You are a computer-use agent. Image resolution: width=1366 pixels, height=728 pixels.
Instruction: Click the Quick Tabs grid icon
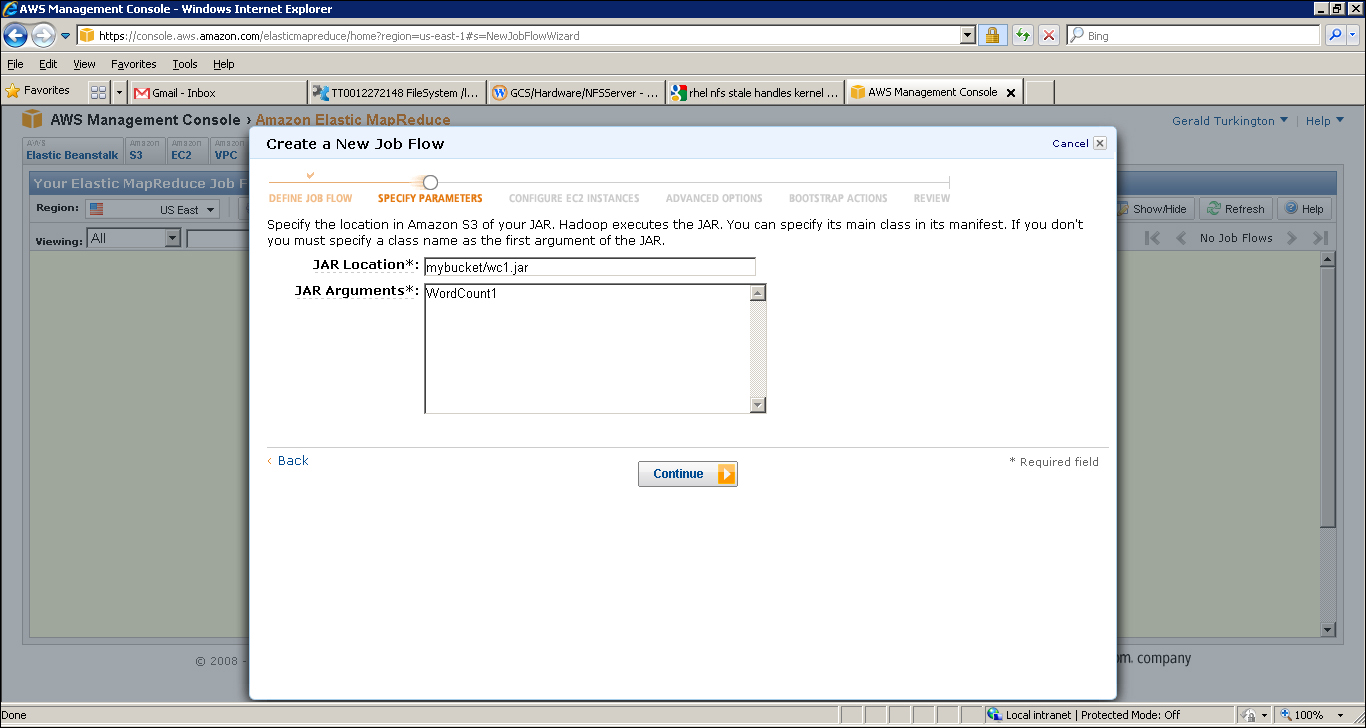point(98,92)
